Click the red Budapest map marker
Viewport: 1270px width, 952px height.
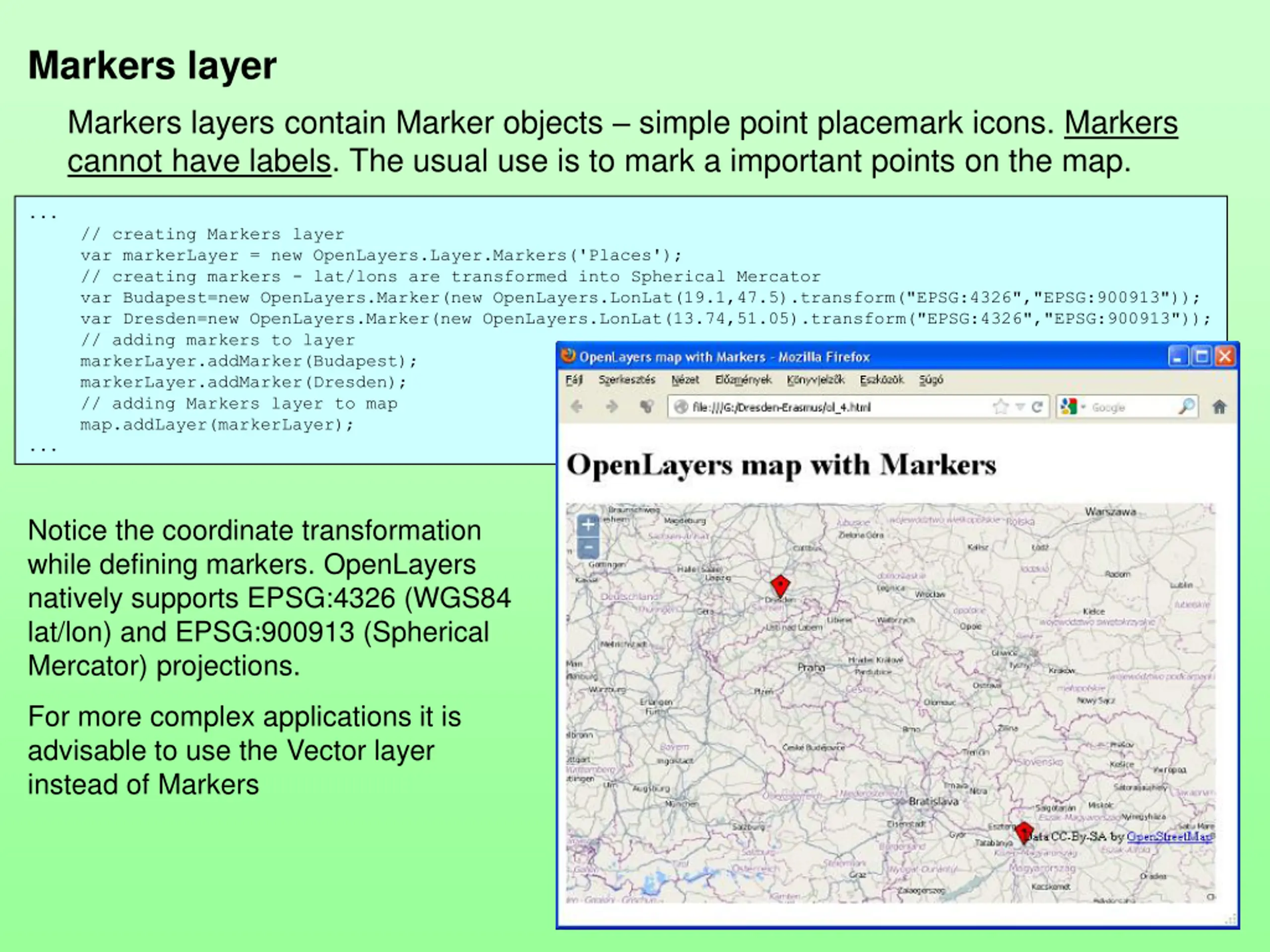[1024, 833]
